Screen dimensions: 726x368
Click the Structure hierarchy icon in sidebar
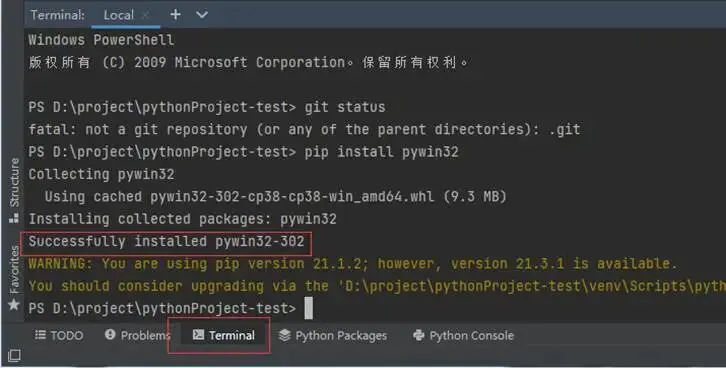tap(14, 218)
